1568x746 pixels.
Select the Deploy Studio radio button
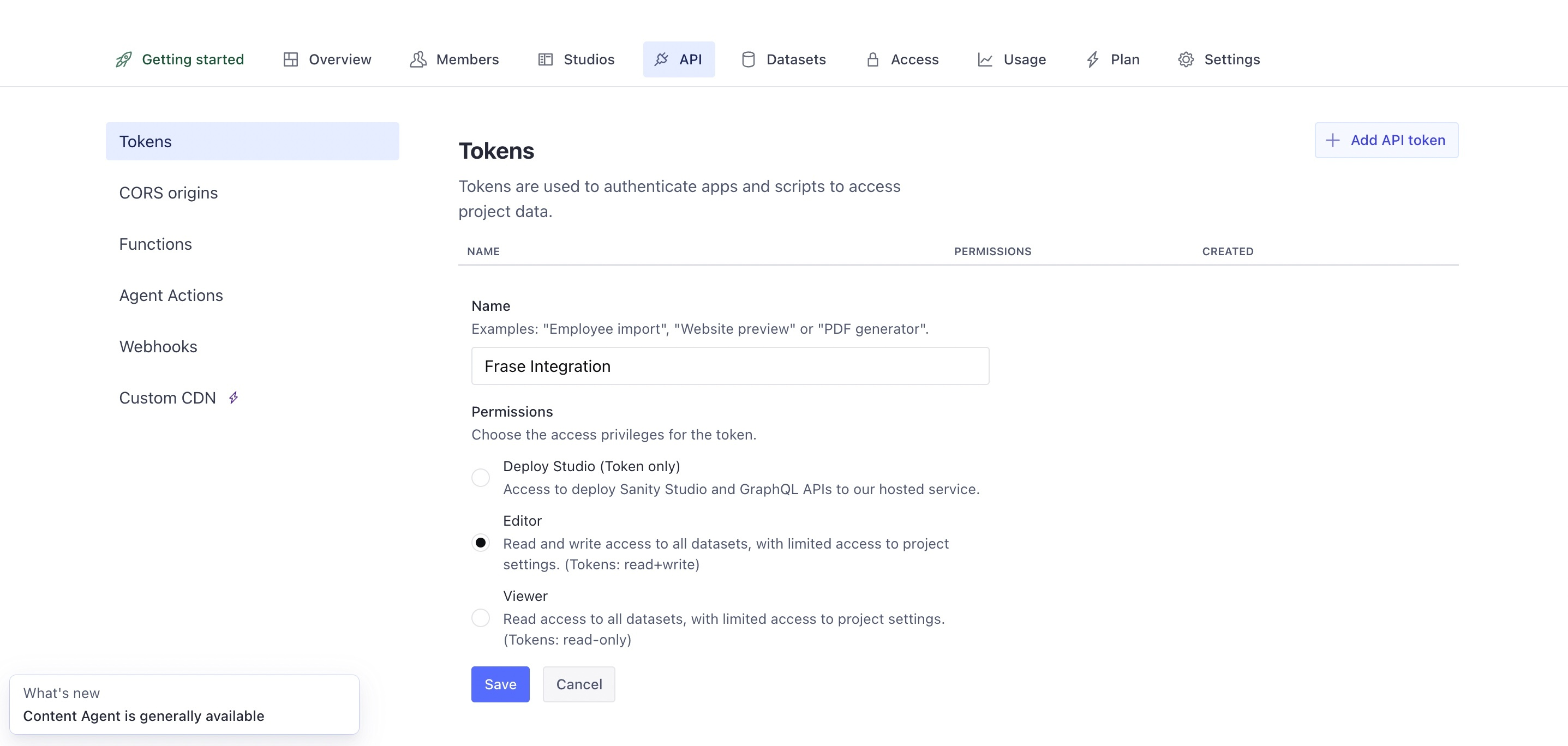[480, 478]
